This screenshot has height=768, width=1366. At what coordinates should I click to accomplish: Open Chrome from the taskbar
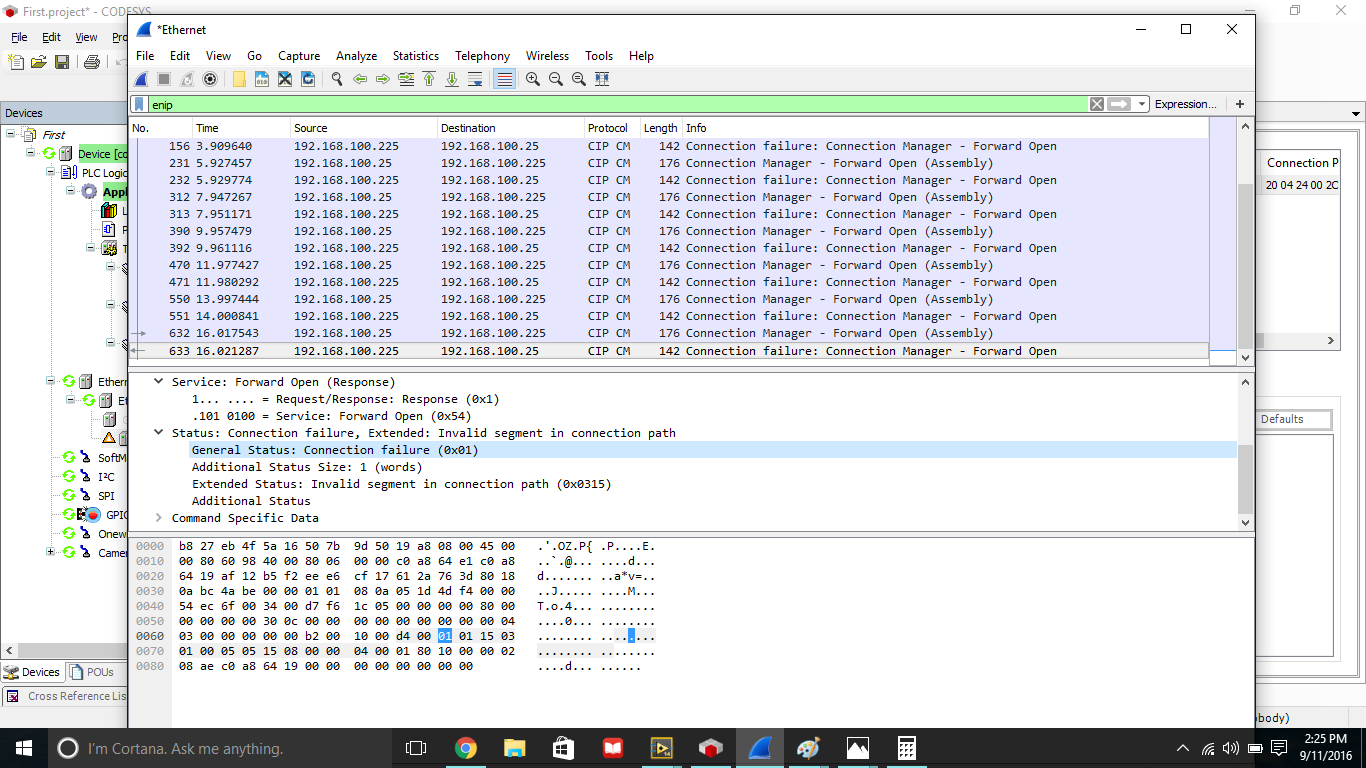tap(465, 748)
